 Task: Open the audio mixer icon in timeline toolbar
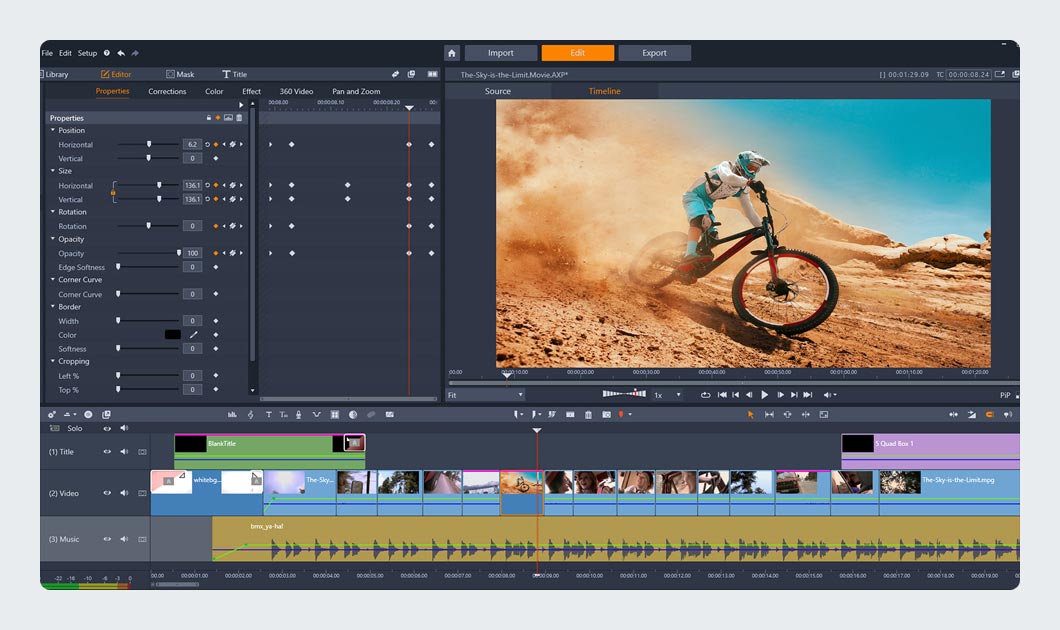[232, 414]
